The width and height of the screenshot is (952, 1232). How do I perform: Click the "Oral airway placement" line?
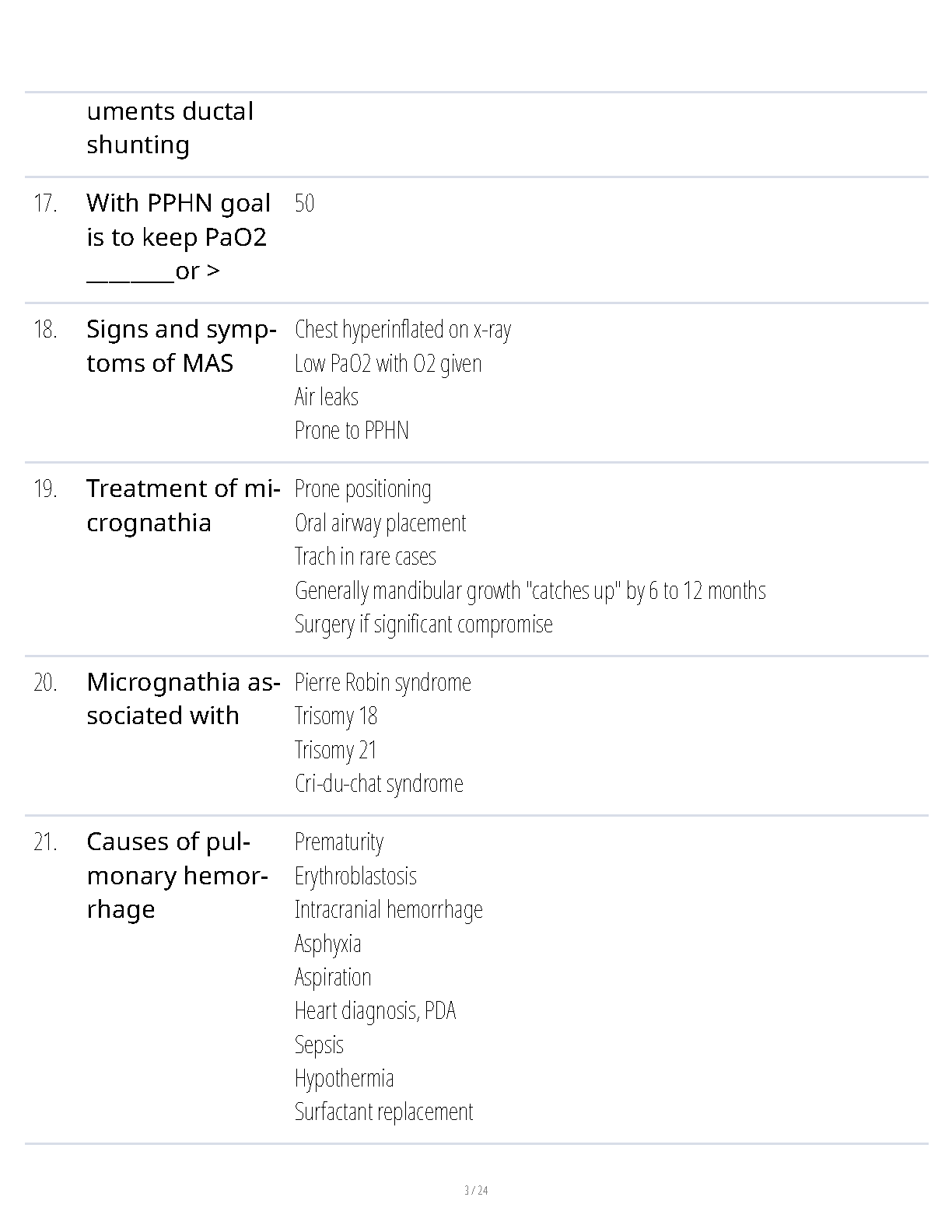(380, 523)
